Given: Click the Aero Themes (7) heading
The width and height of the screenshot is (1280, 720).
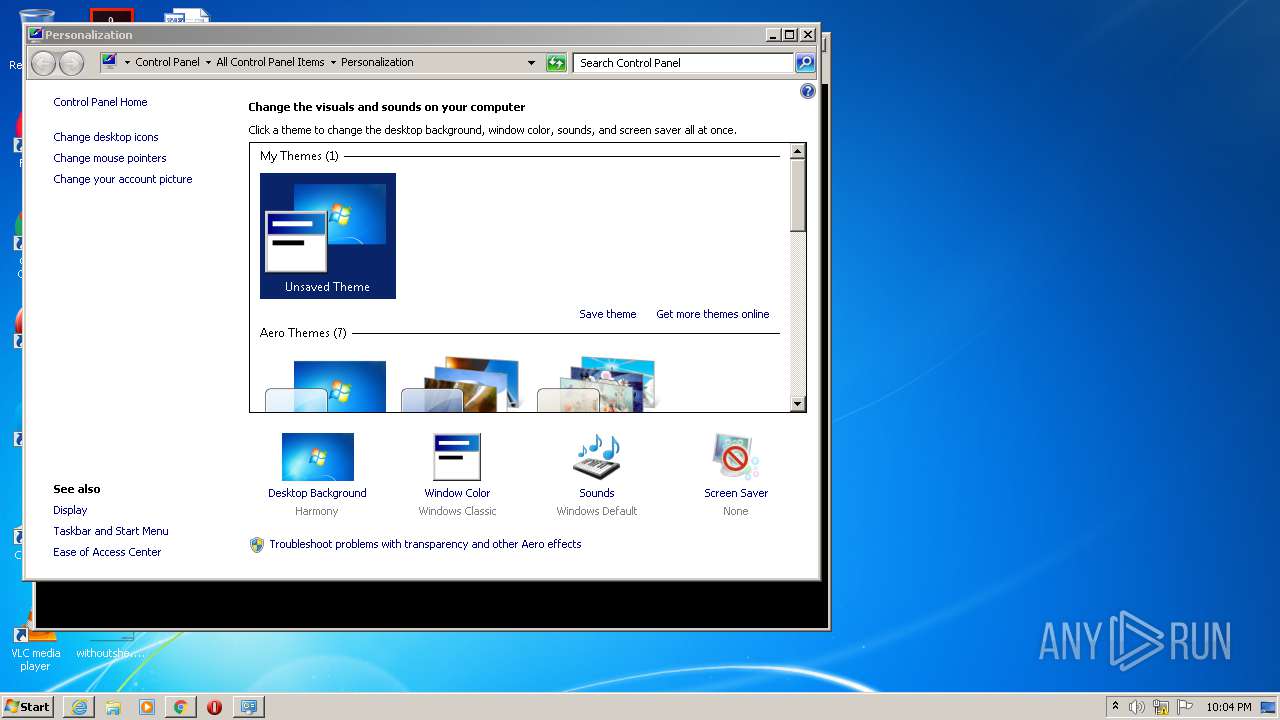Looking at the screenshot, I should (303, 333).
